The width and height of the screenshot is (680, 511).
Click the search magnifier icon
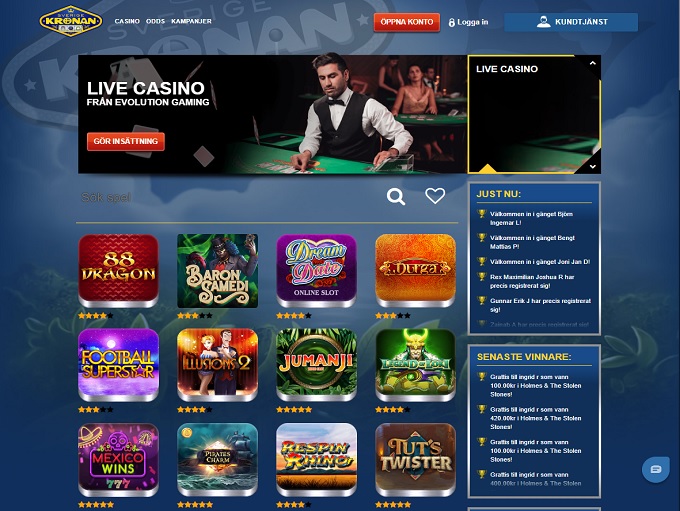396,197
